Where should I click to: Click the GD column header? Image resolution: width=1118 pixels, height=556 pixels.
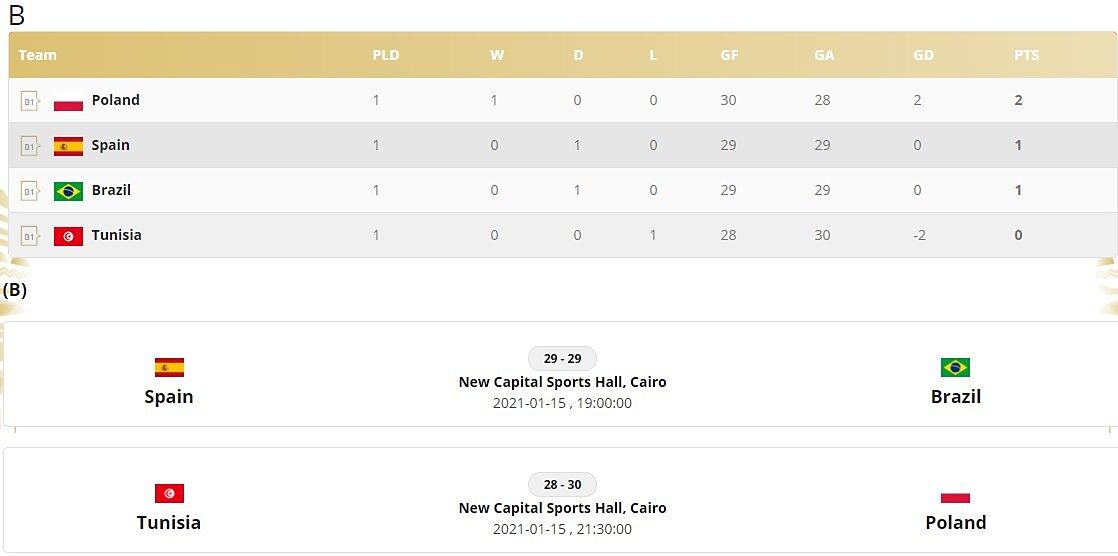923,55
